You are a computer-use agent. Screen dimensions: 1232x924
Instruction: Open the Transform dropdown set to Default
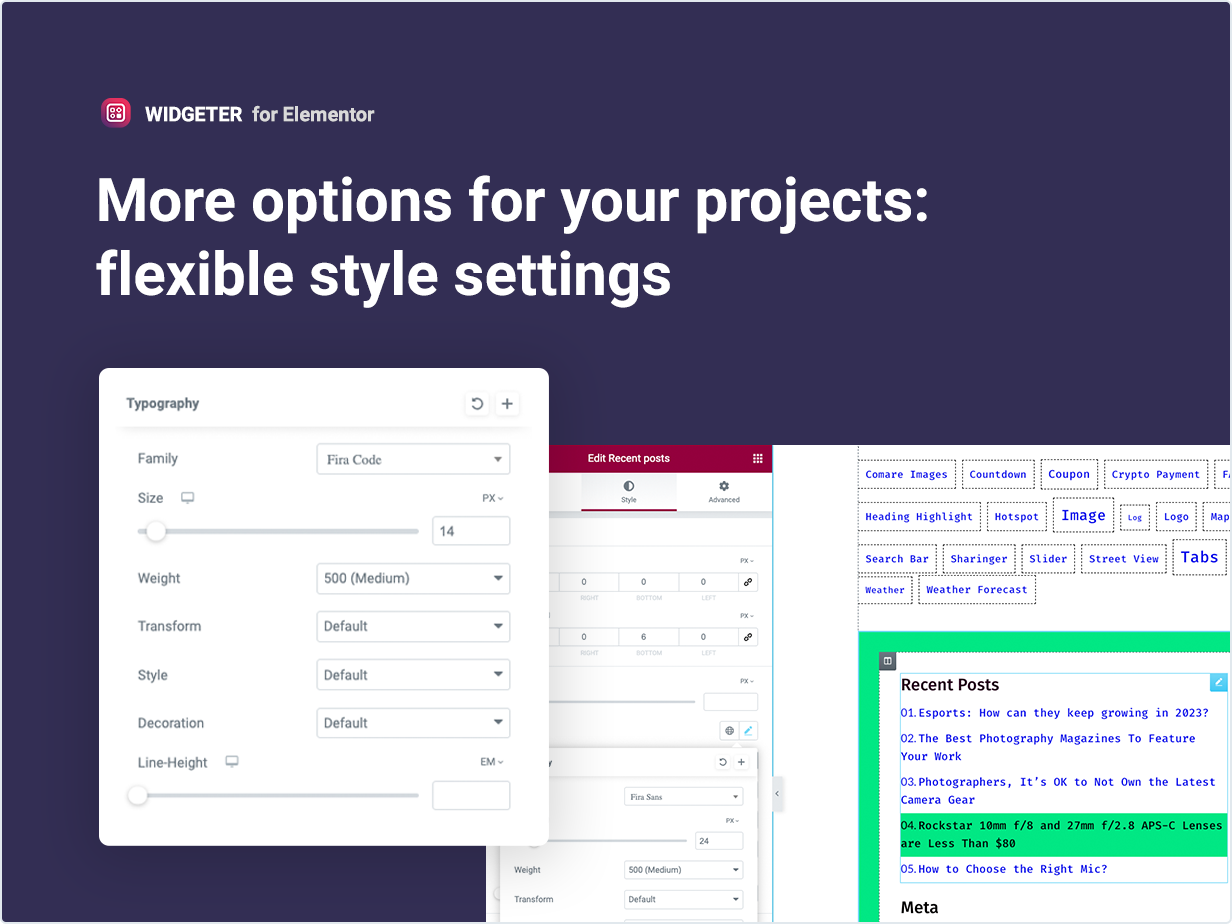[x=413, y=626]
